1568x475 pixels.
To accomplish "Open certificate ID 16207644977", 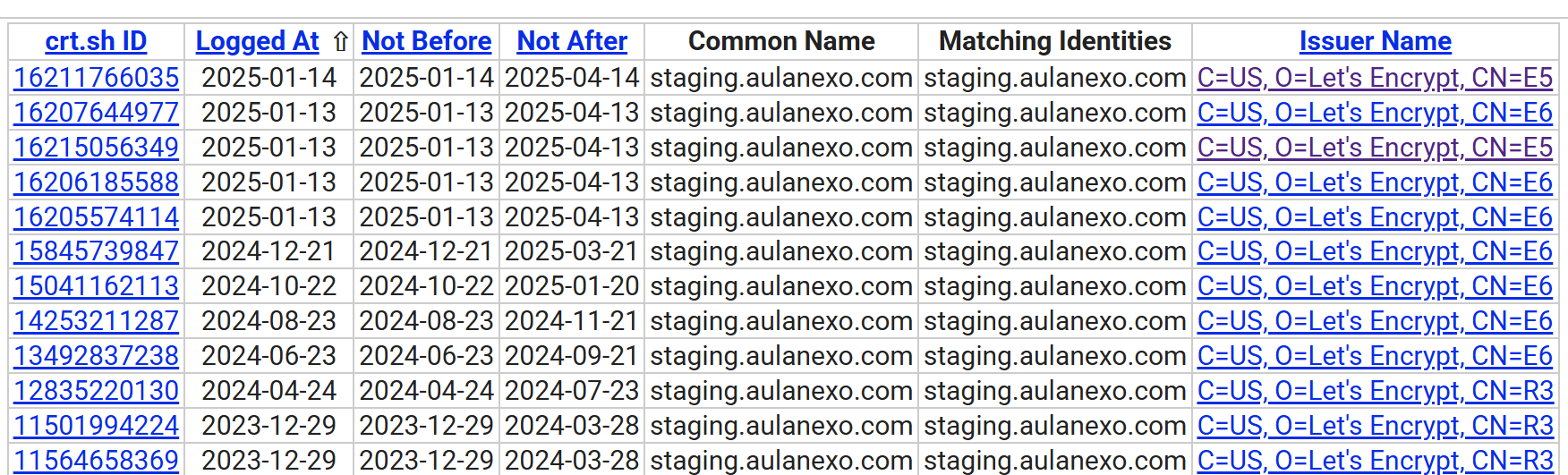I will point(97,113).
